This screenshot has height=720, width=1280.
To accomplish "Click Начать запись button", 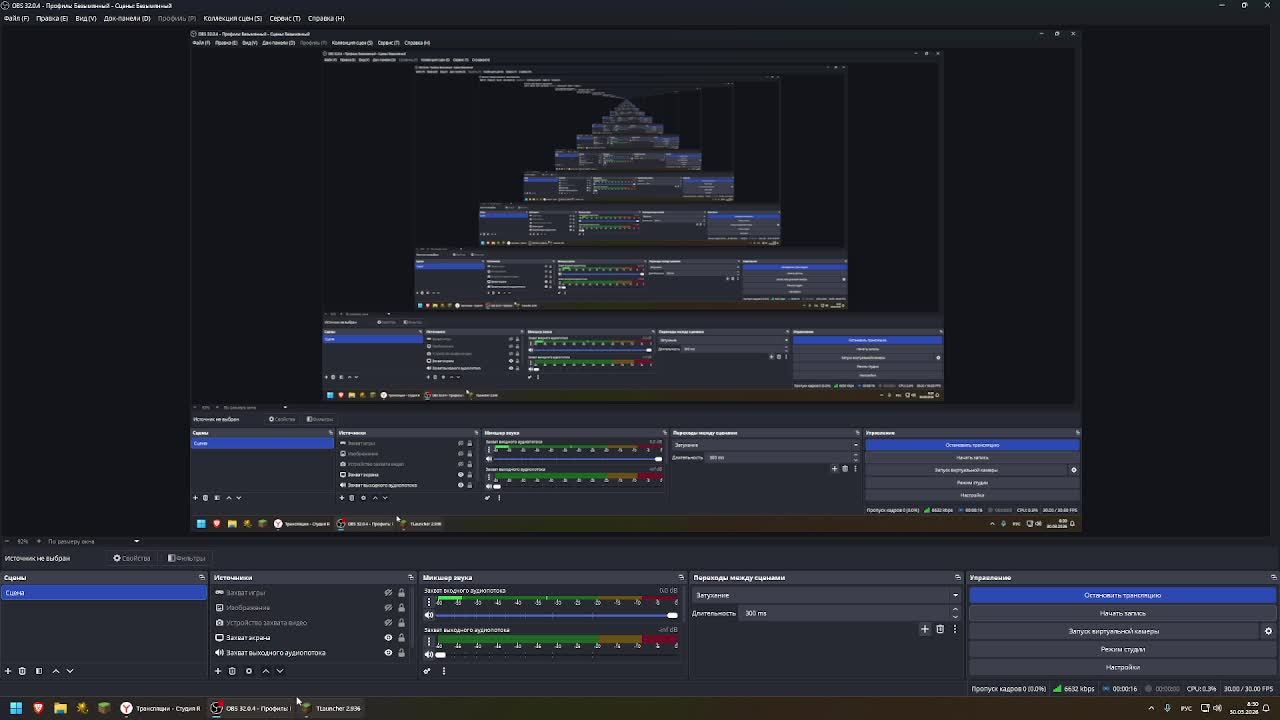I will click(x=1122, y=613).
